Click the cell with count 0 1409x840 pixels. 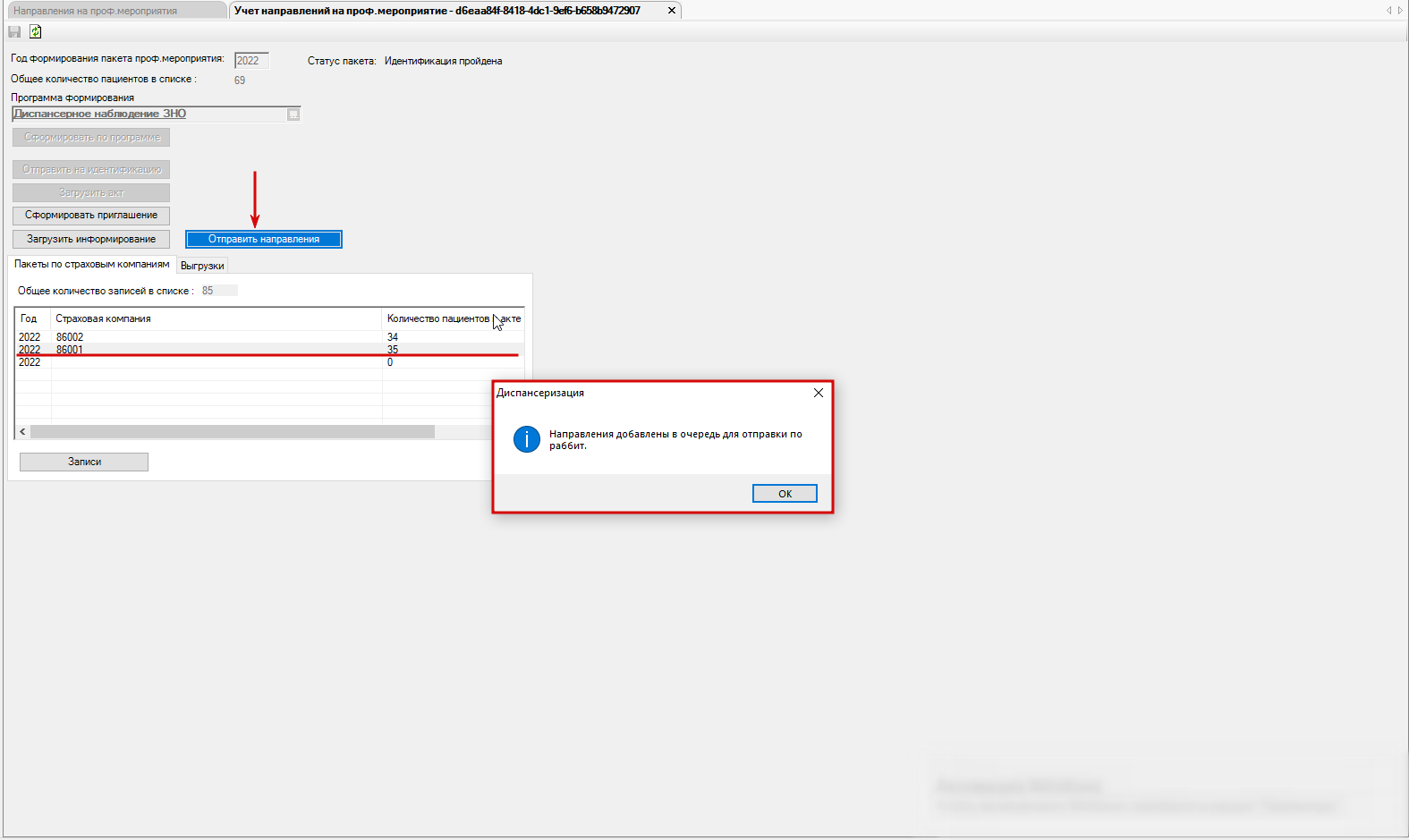390,362
